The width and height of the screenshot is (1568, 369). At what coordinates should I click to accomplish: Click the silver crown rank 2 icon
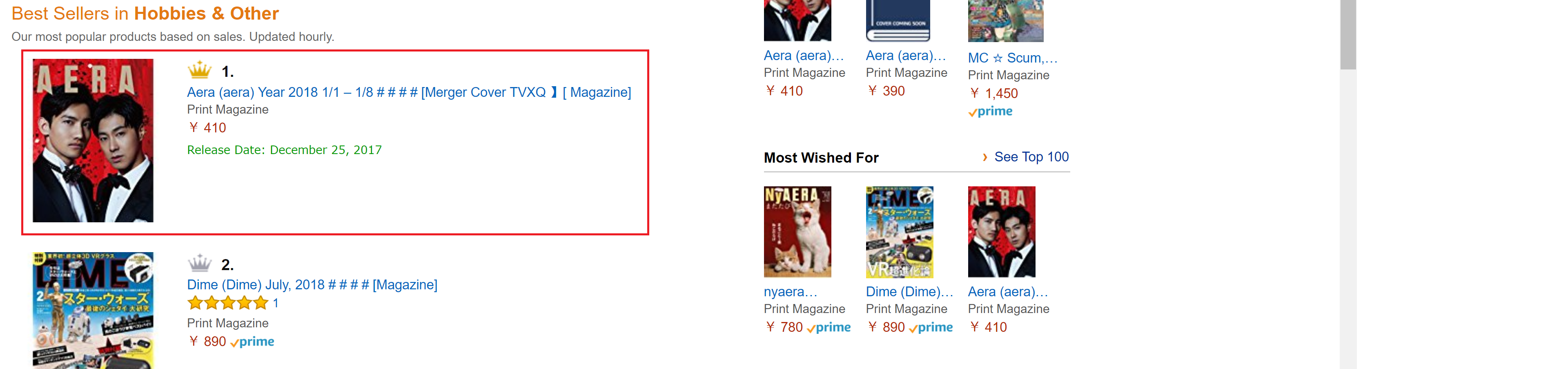199,264
